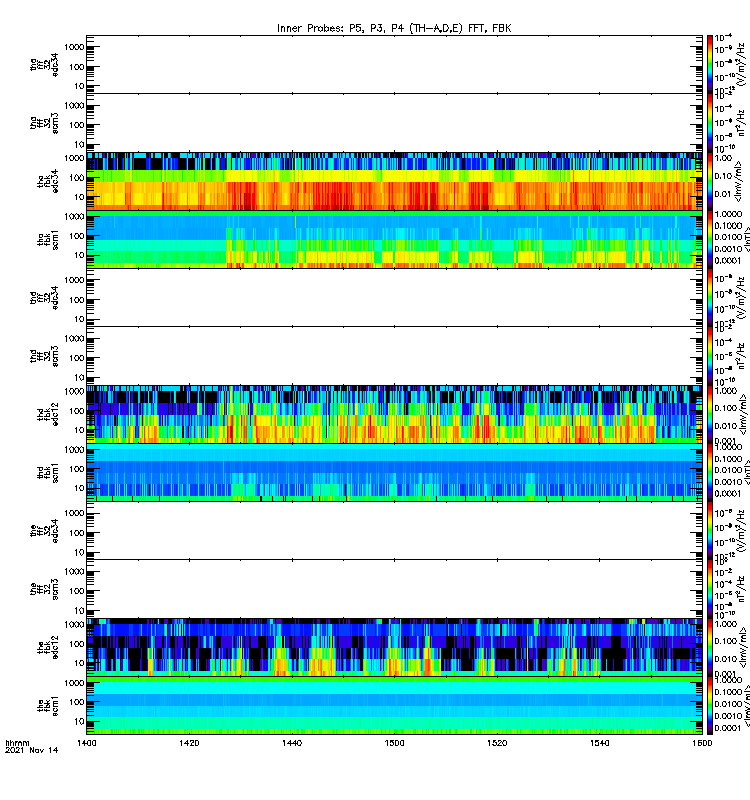This screenshot has height=800, width=750.
Task: Click inside the tha fbk scm1 spectrogram
Action: click(x=394, y=239)
